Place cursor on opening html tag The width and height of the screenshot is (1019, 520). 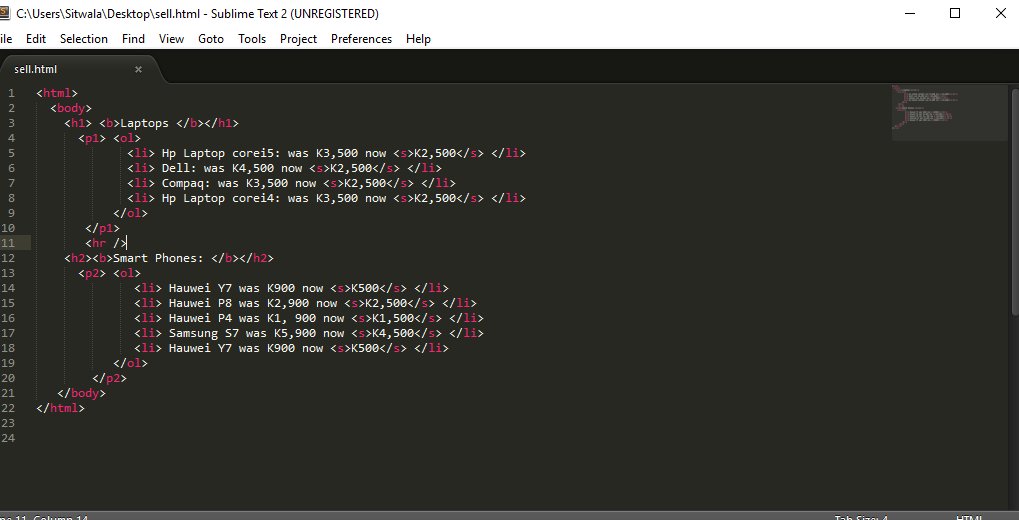click(x=57, y=93)
